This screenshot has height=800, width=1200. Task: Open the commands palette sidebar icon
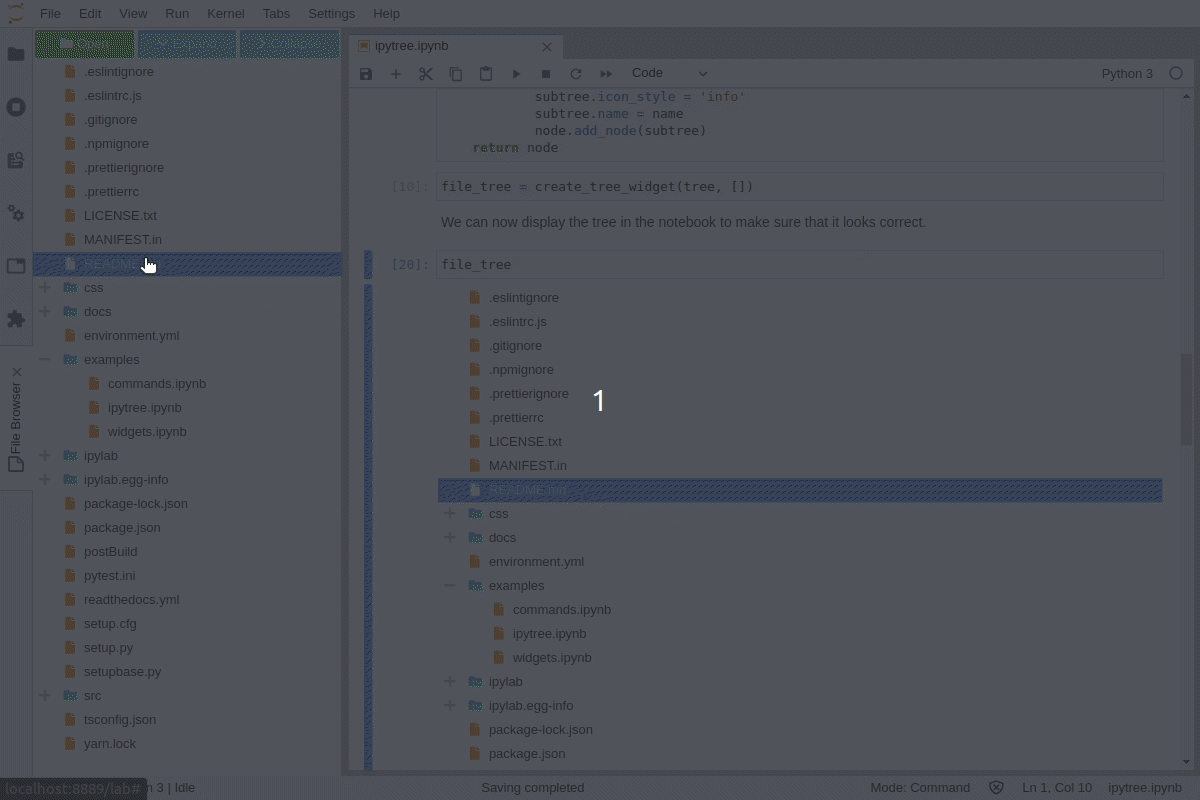[16, 160]
